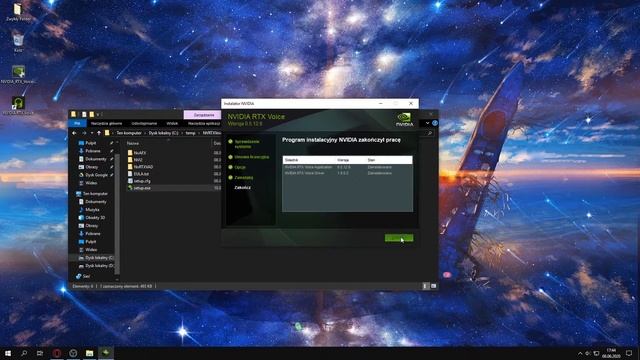The image size is (640, 360).
Task: Open NVIDIA RTX Voice installer desktop icon
Action: pos(18,75)
